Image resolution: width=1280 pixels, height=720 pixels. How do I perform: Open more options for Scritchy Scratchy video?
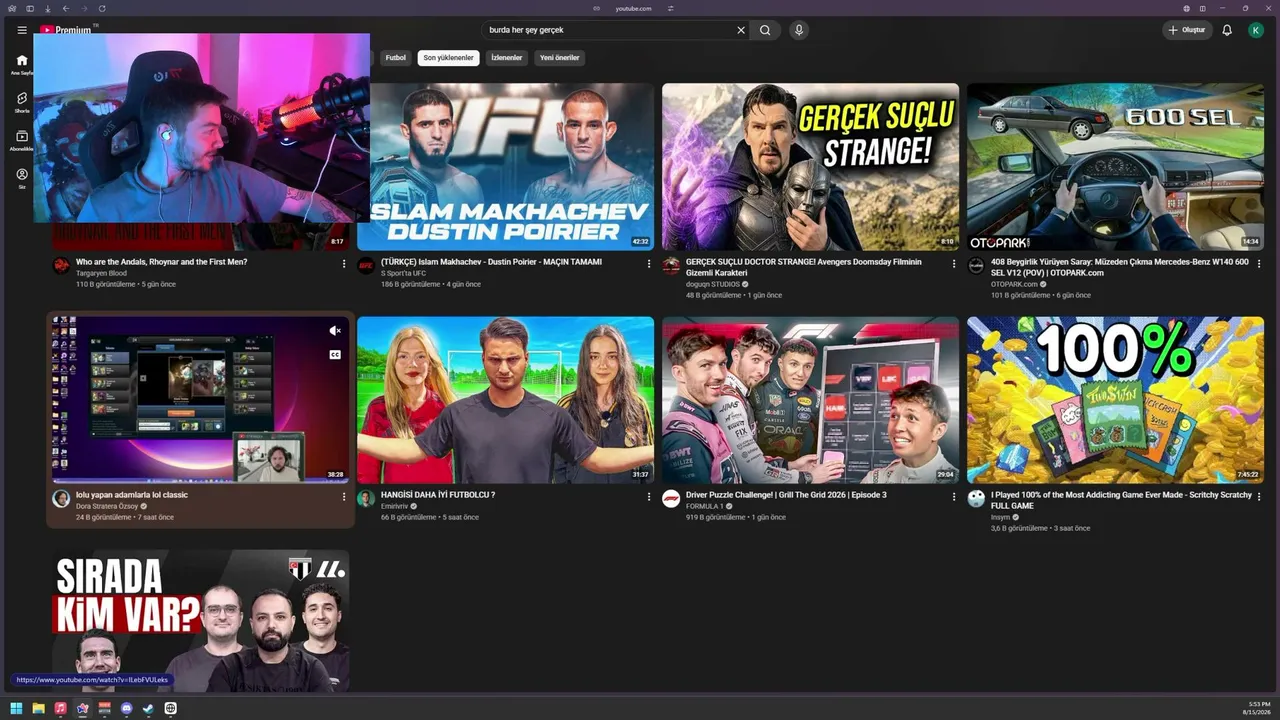pos(1258,497)
